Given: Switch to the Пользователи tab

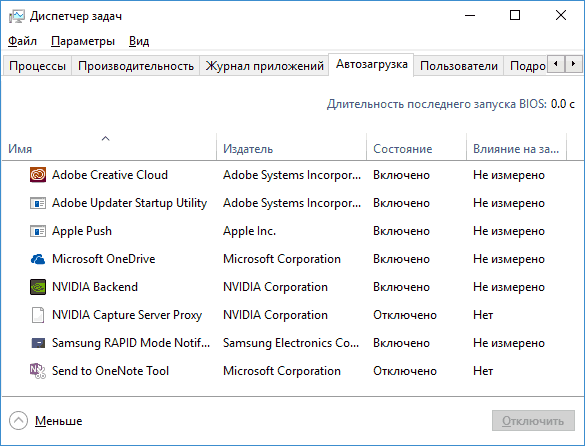Looking at the screenshot, I should 459,66.
